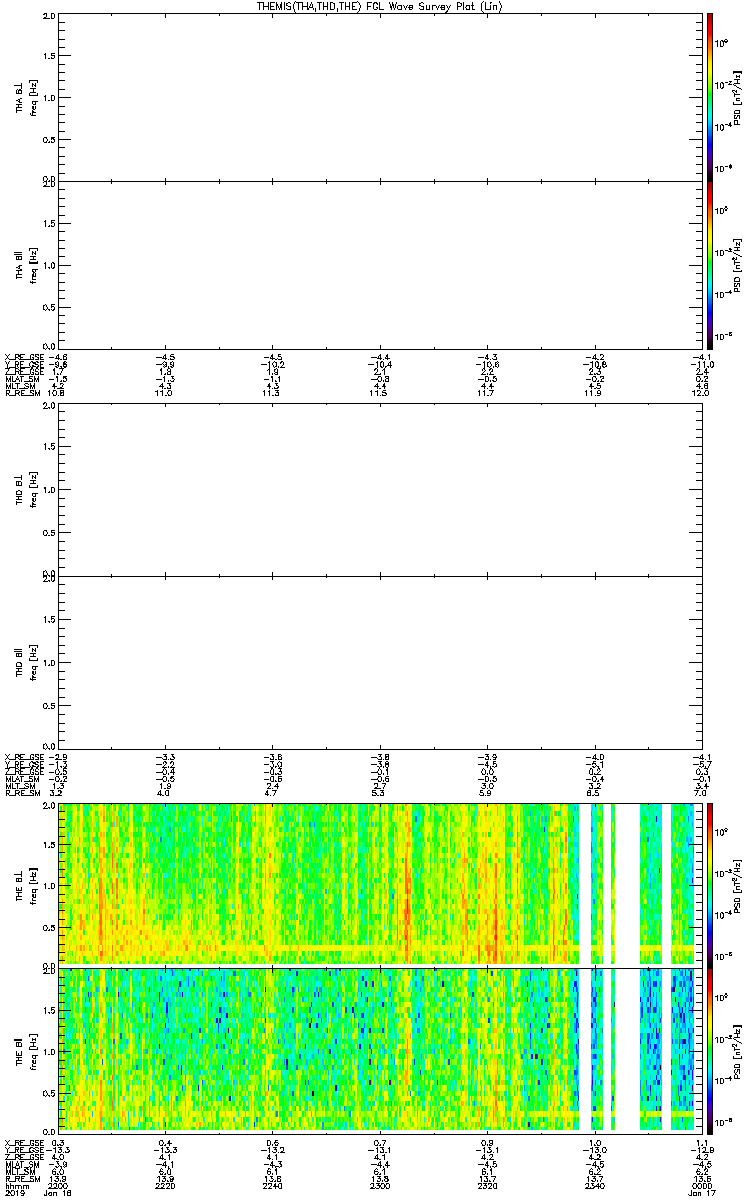The width and height of the screenshot is (750, 1200).
Task: Click the 2320 time tick label
Action: click(x=487, y=1185)
